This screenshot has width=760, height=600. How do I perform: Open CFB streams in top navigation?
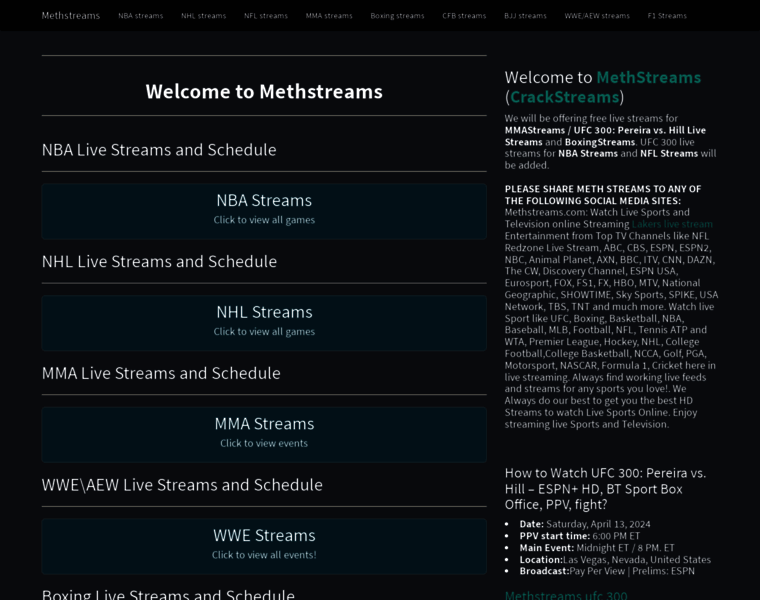click(464, 16)
